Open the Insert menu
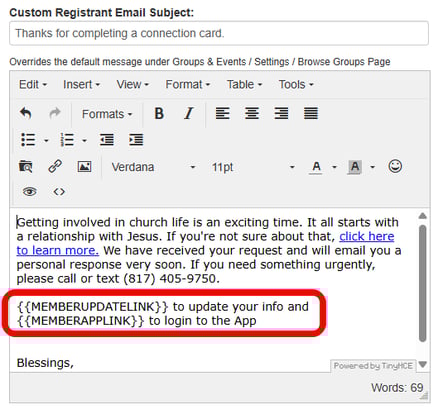The width and height of the screenshot is (443, 414). (x=81, y=84)
